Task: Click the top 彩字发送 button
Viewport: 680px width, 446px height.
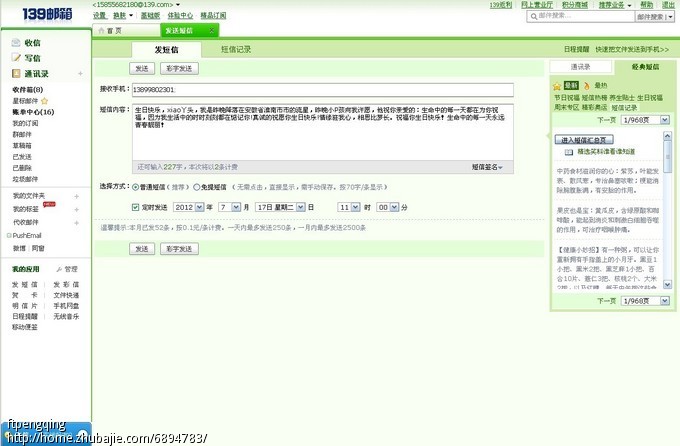Action: [x=180, y=69]
